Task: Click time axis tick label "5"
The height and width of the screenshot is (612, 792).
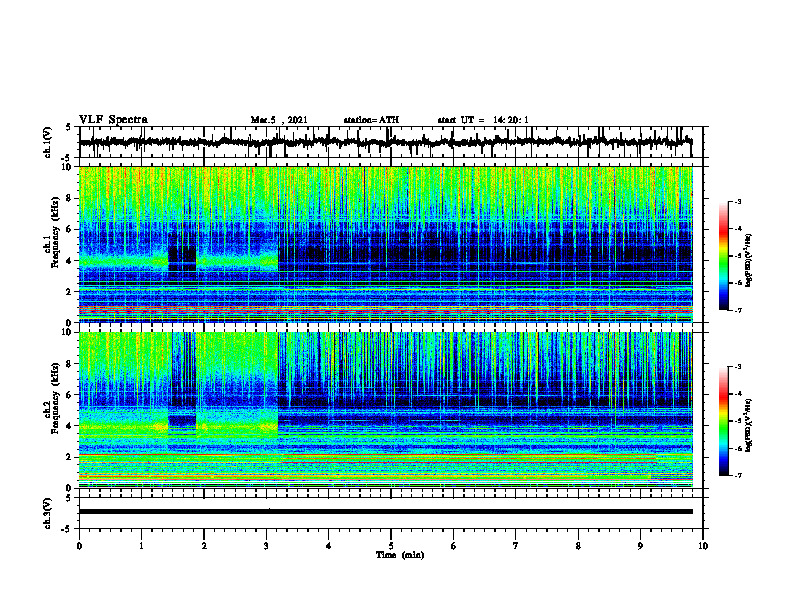Action: [391, 546]
